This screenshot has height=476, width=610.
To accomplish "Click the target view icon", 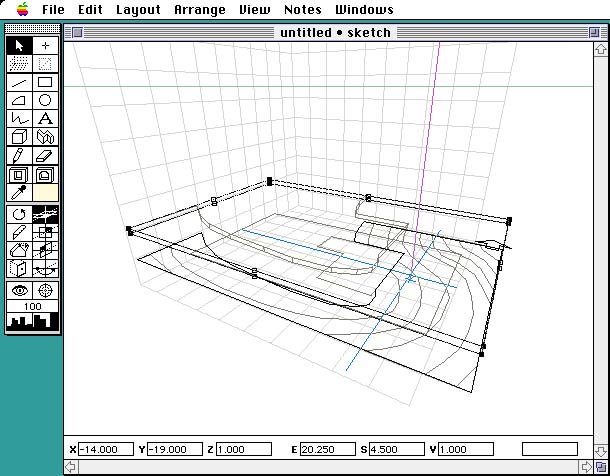I will point(45,289).
